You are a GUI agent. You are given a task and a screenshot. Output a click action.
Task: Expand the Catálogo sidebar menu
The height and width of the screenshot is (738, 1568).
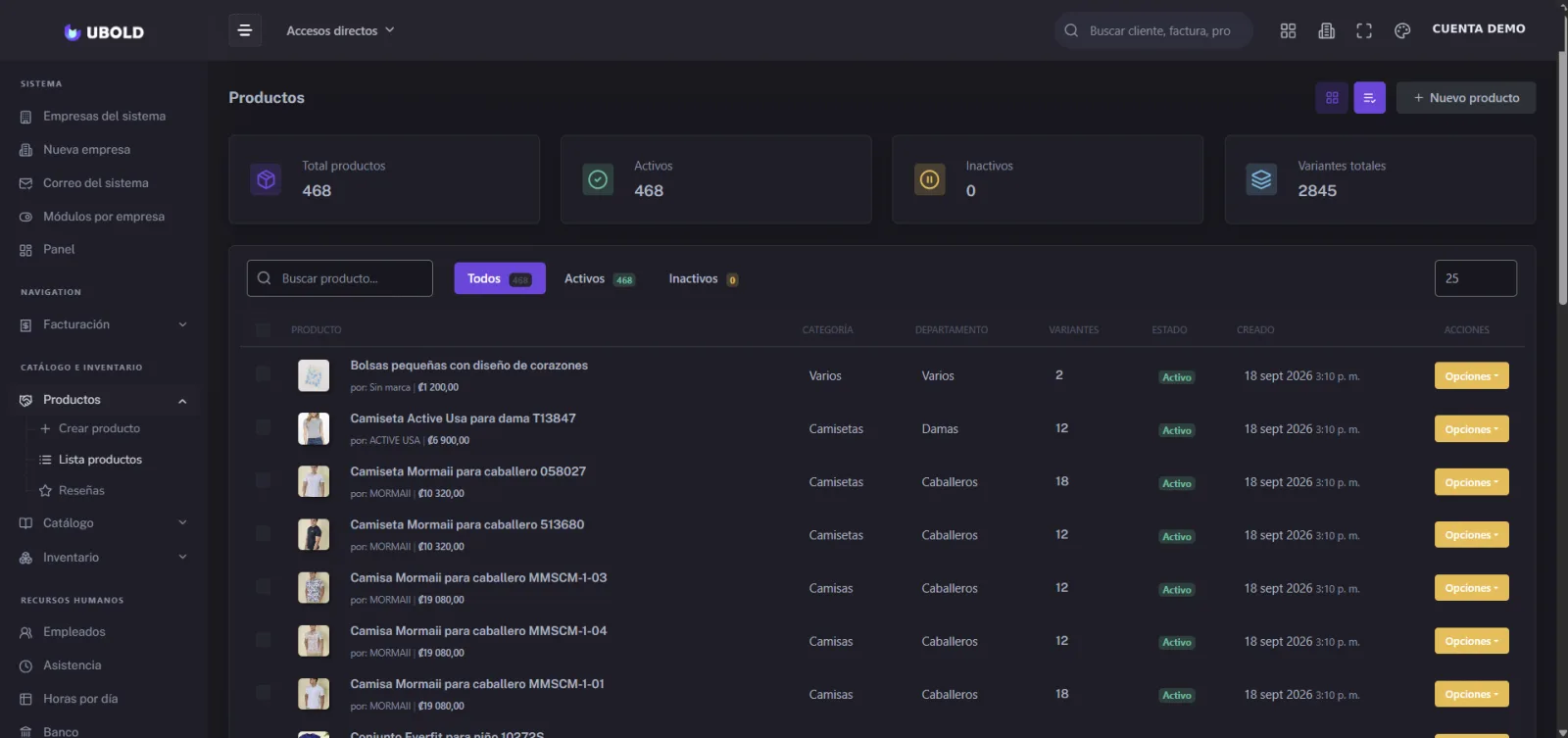coord(103,523)
